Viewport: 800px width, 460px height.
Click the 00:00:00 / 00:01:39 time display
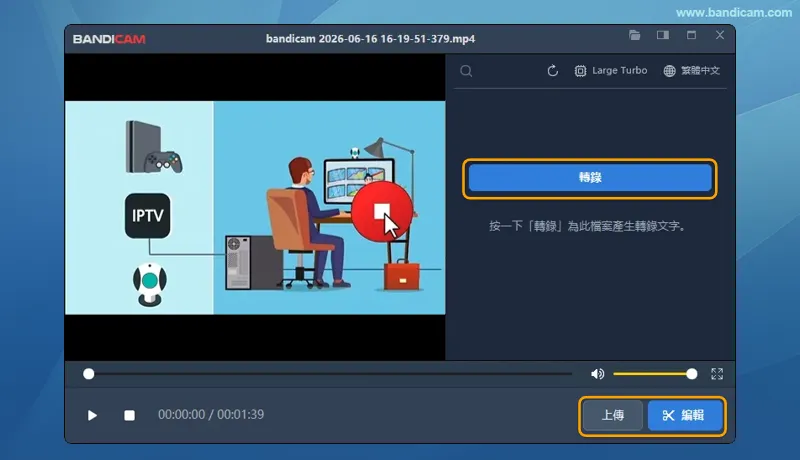coord(211,415)
